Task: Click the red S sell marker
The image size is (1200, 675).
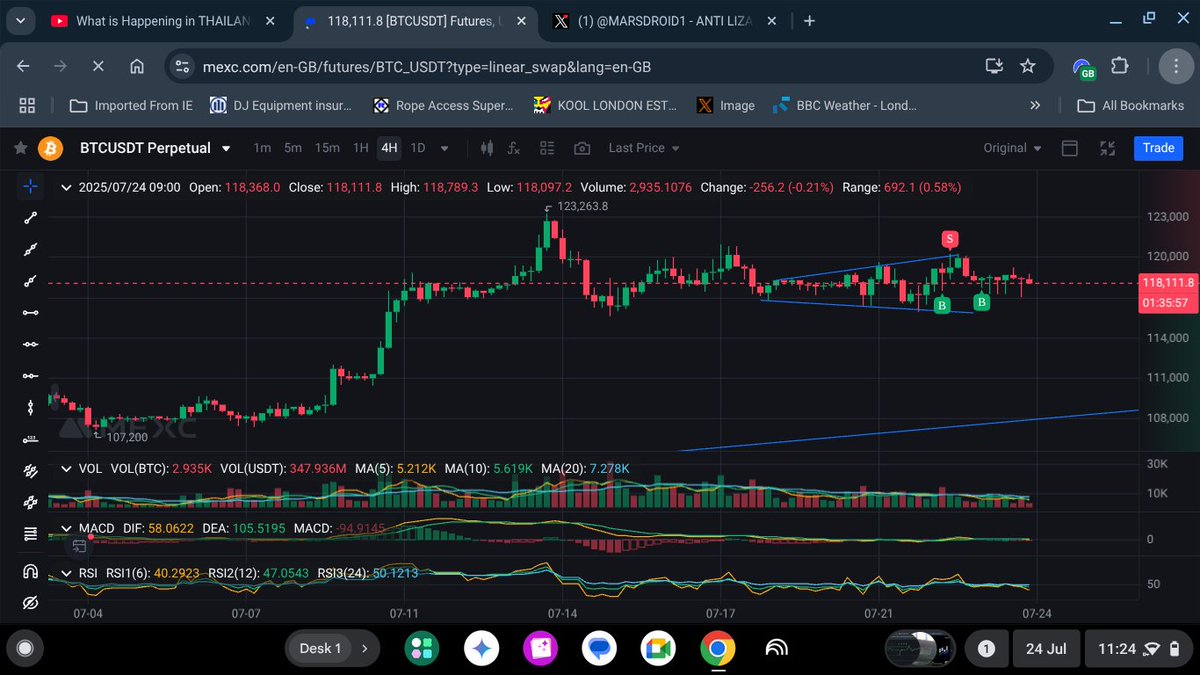Action: [950, 239]
